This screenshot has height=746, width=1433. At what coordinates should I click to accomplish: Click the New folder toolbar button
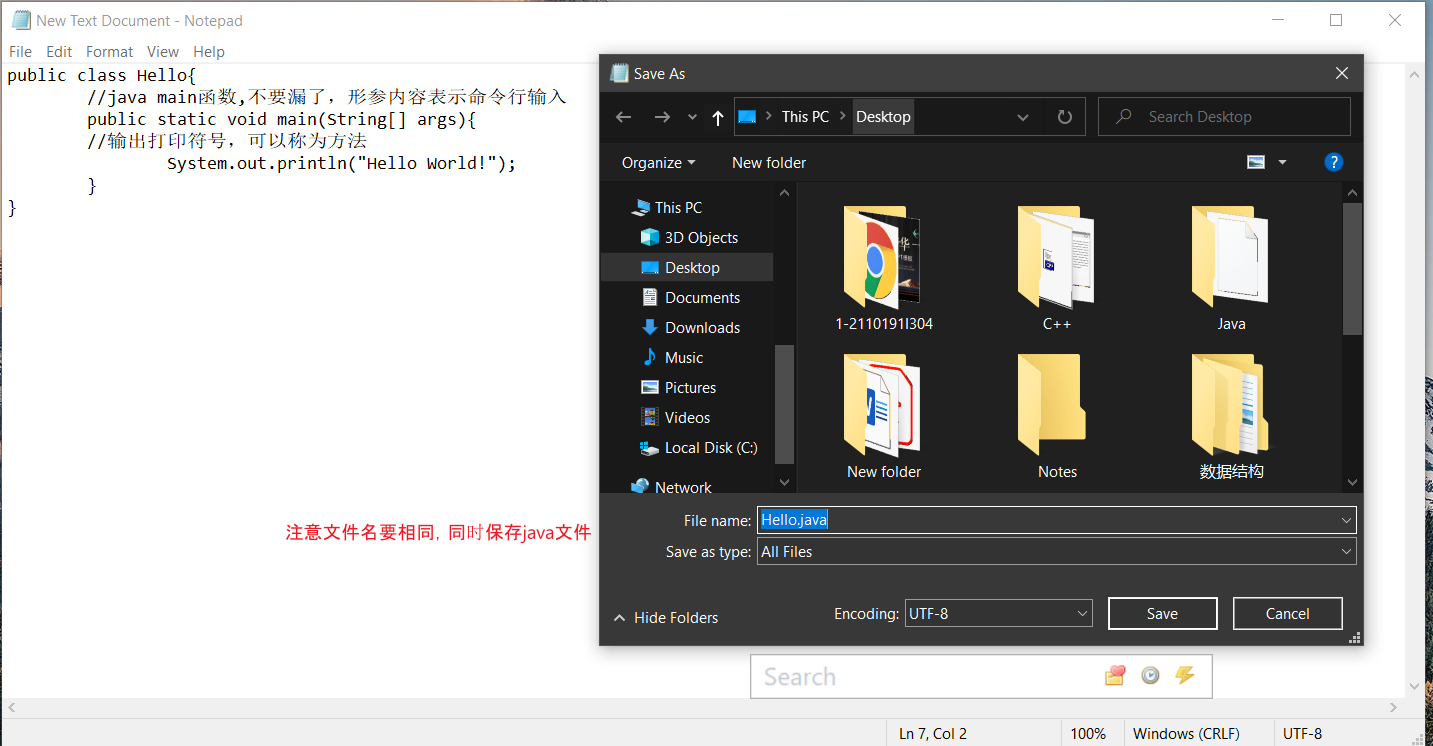click(769, 161)
